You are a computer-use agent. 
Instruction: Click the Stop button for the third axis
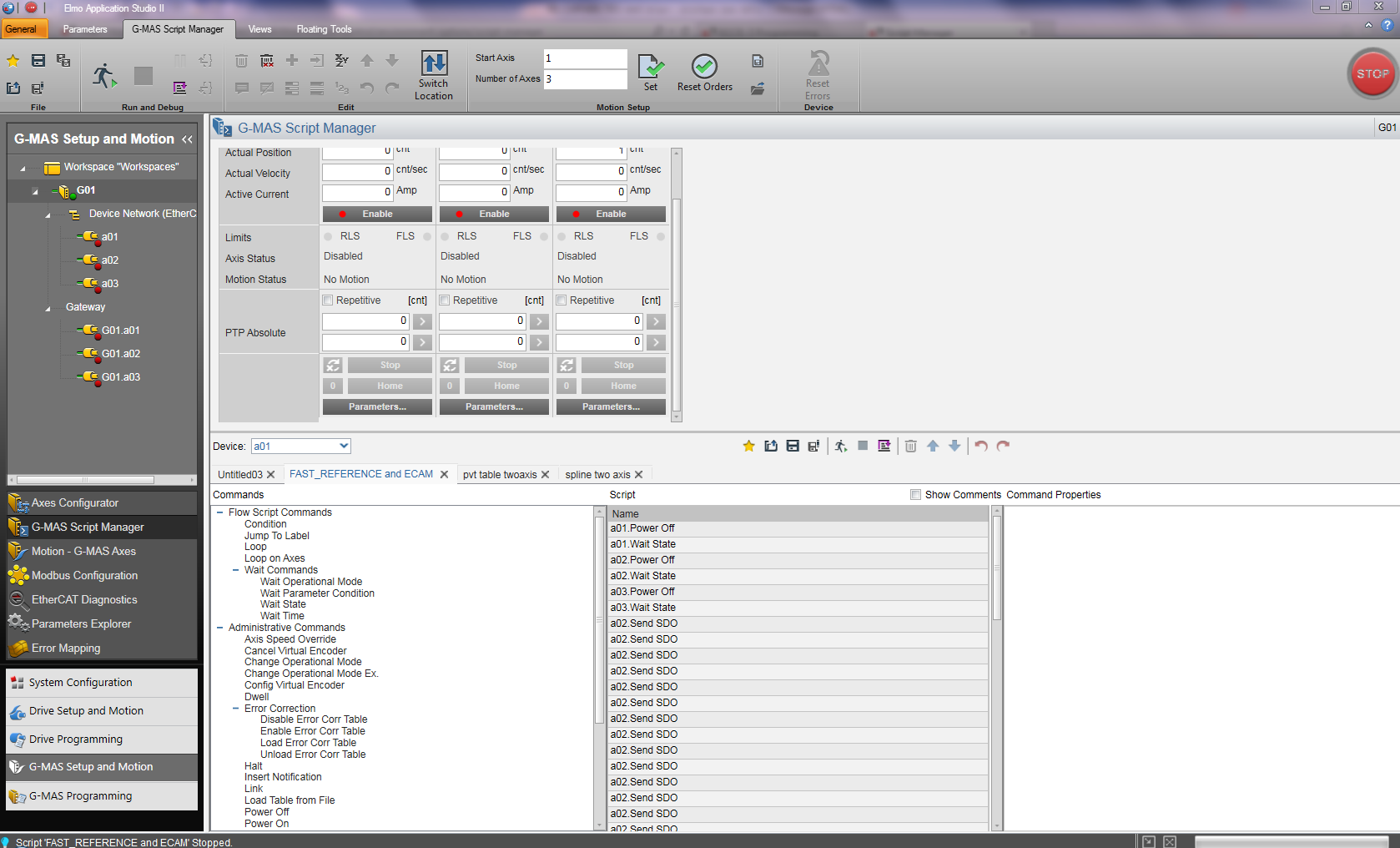(623, 365)
